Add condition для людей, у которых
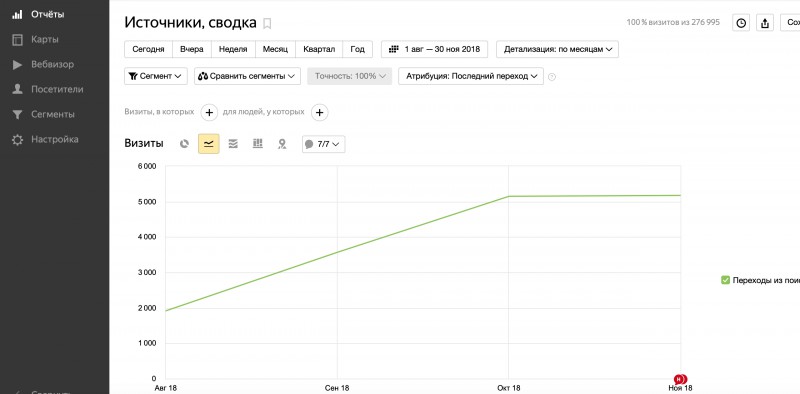The width and height of the screenshot is (800, 394). 319,112
